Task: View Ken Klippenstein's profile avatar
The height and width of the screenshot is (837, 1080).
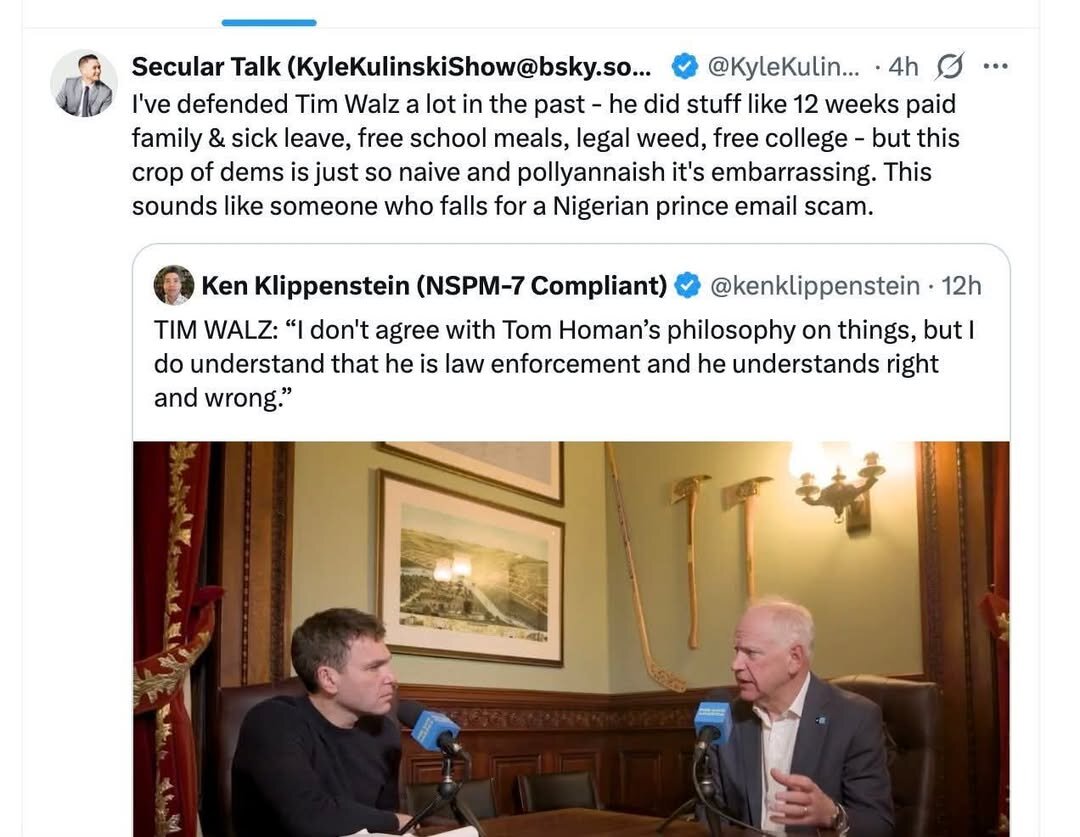Action: click(174, 284)
